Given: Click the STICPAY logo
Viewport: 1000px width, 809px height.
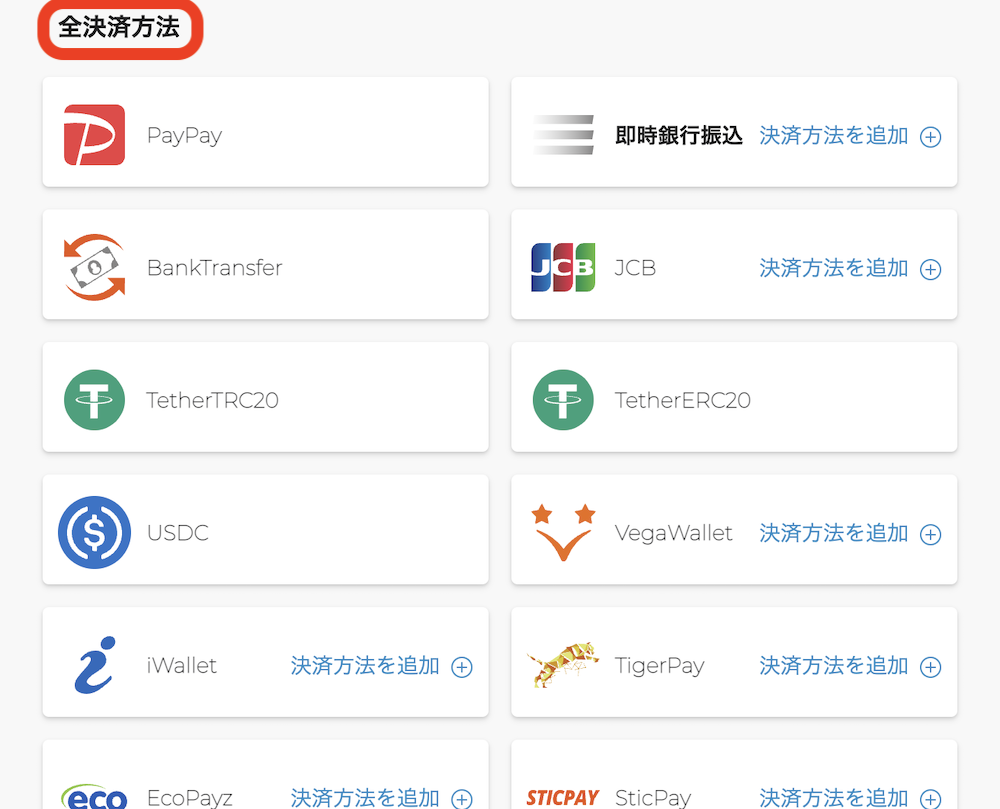Looking at the screenshot, I should (x=563, y=798).
